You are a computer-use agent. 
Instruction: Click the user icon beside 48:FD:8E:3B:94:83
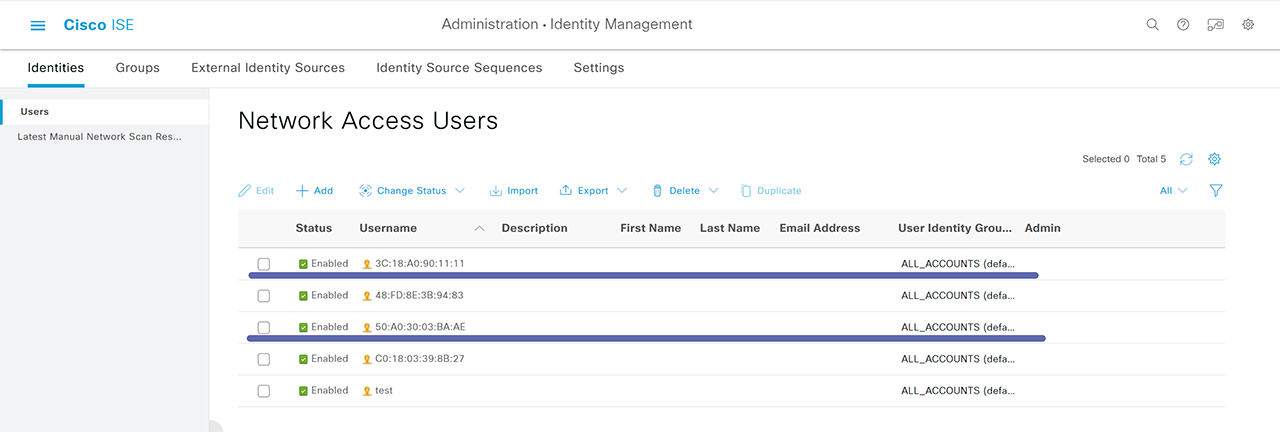pos(367,296)
